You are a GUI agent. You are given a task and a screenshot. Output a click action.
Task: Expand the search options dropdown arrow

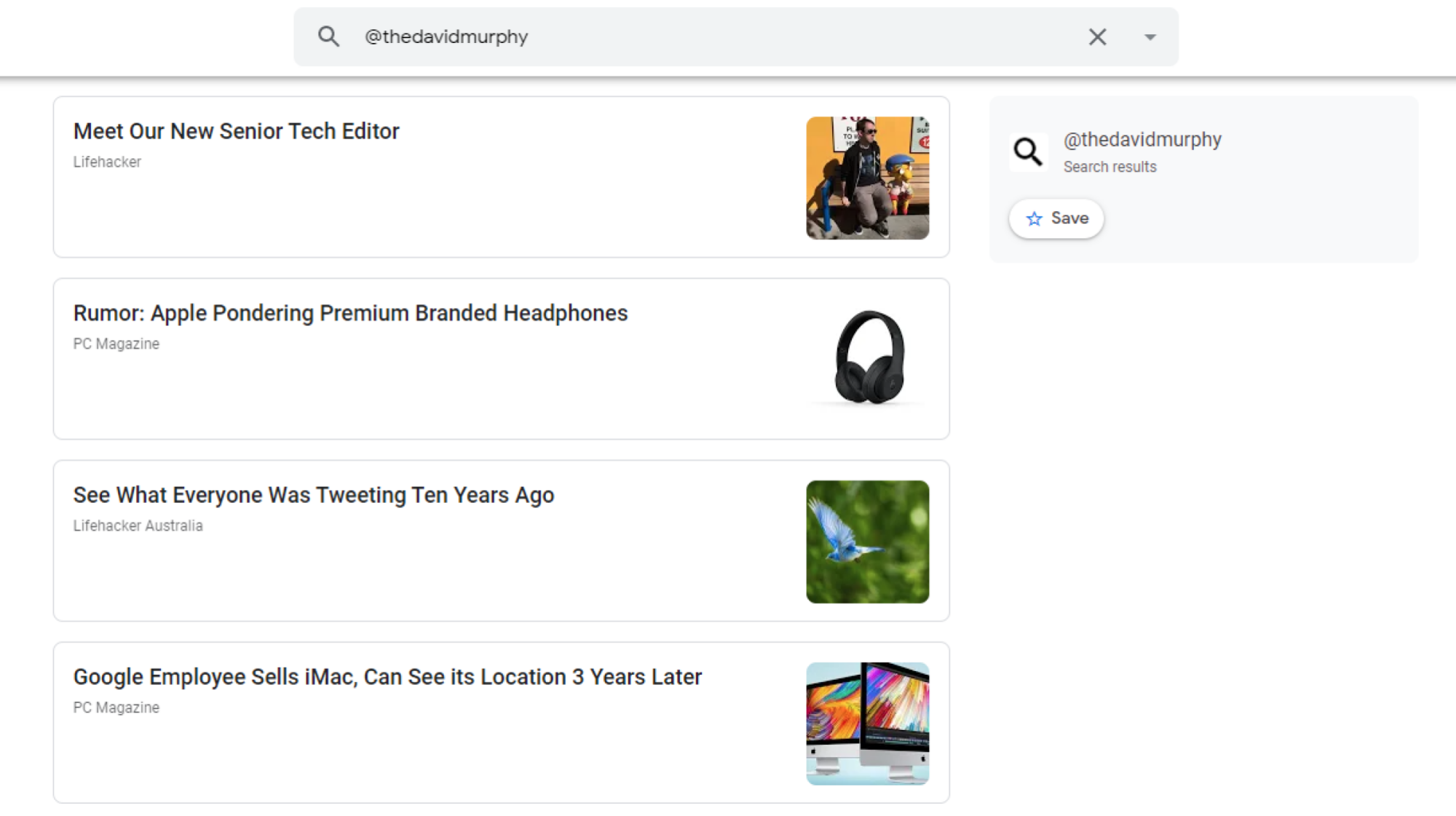coord(1150,37)
